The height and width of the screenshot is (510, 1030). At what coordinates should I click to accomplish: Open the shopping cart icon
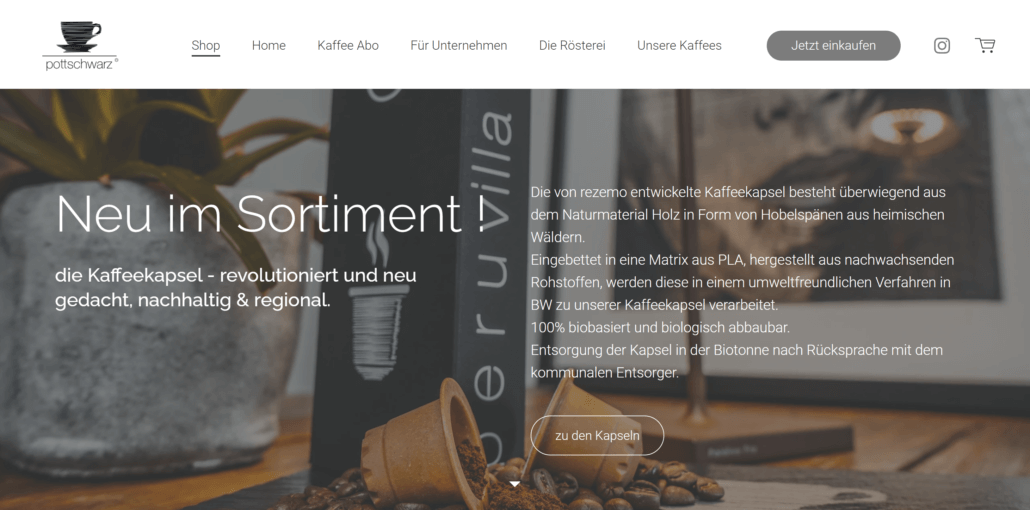coord(985,45)
